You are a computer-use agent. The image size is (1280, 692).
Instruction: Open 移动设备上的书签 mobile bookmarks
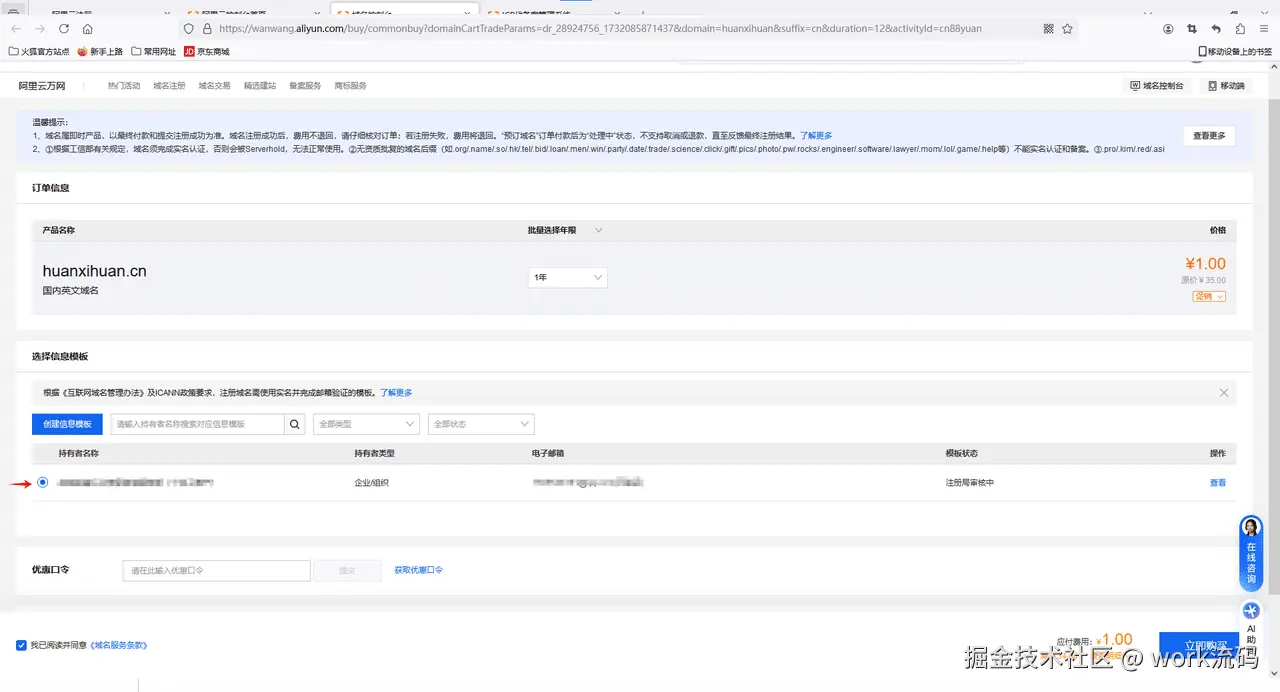[x=1235, y=51]
